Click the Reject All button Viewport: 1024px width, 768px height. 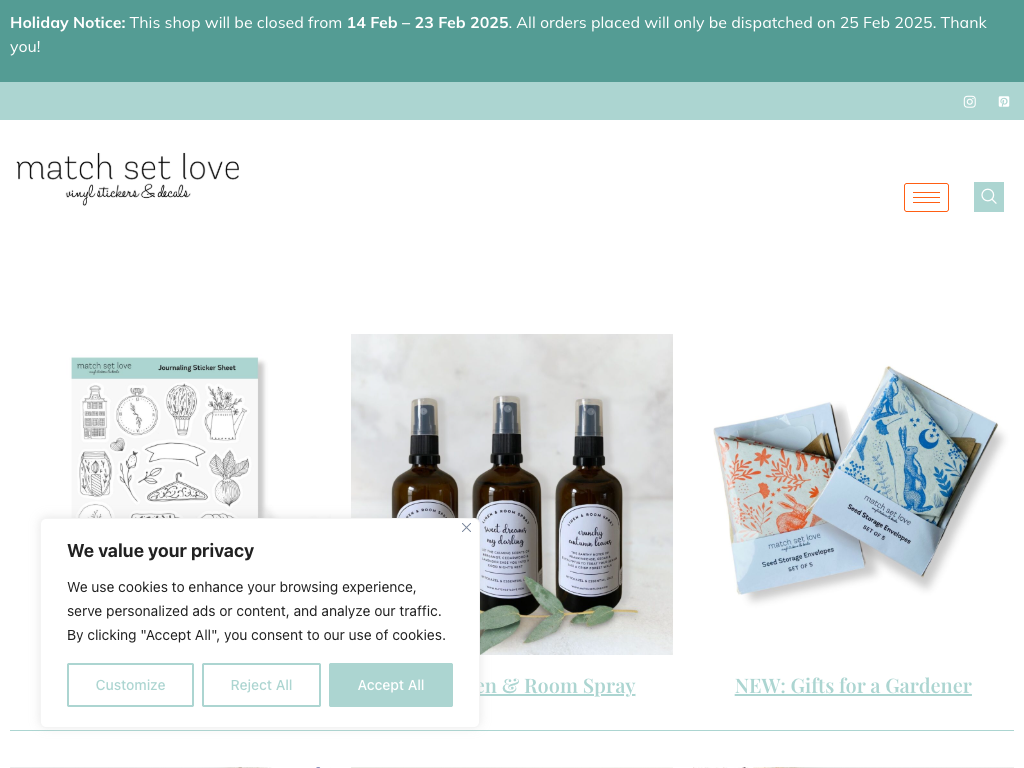(261, 685)
